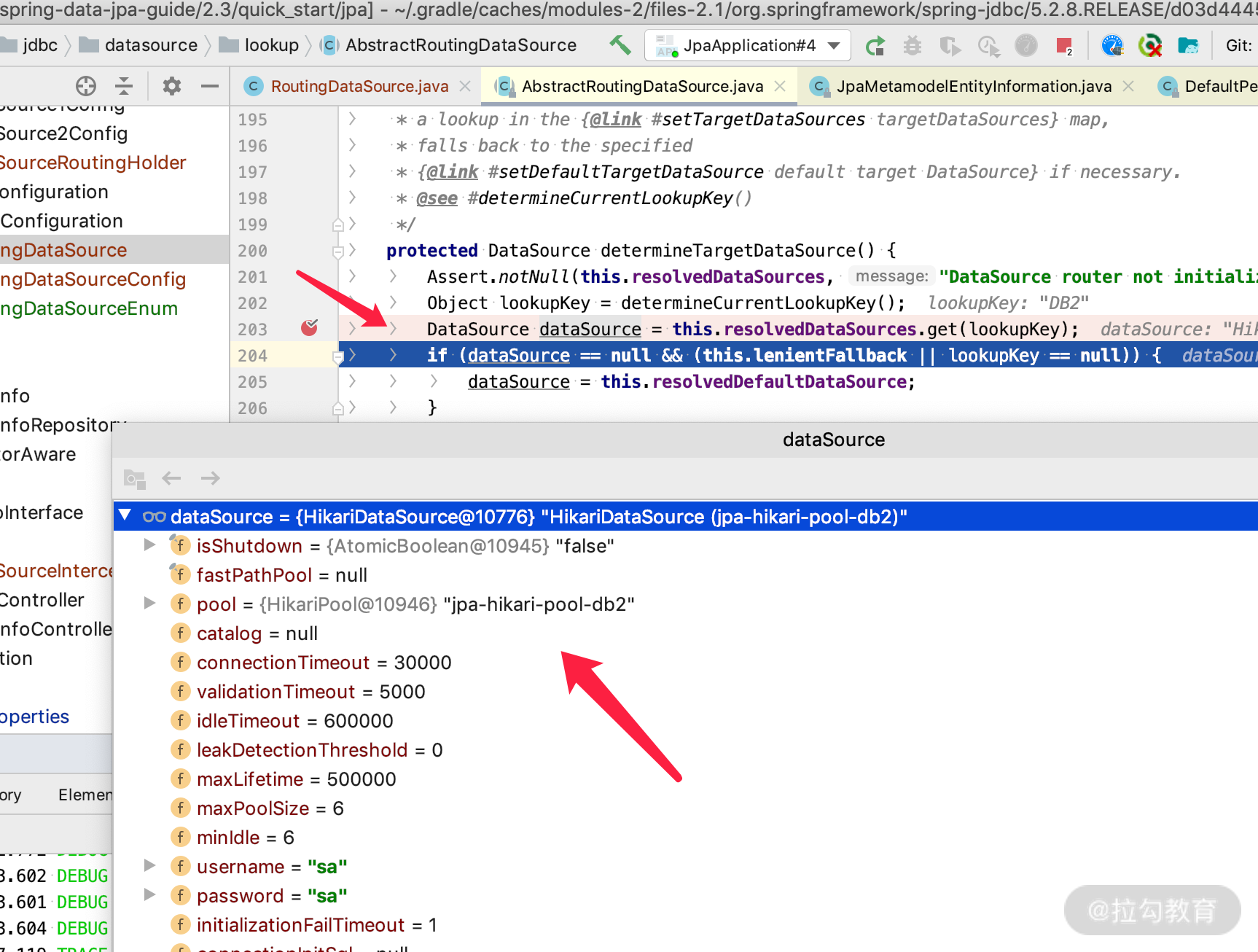Click the folder icon in the dataSource popup toolbar
1258x952 pixels.
point(135,478)
